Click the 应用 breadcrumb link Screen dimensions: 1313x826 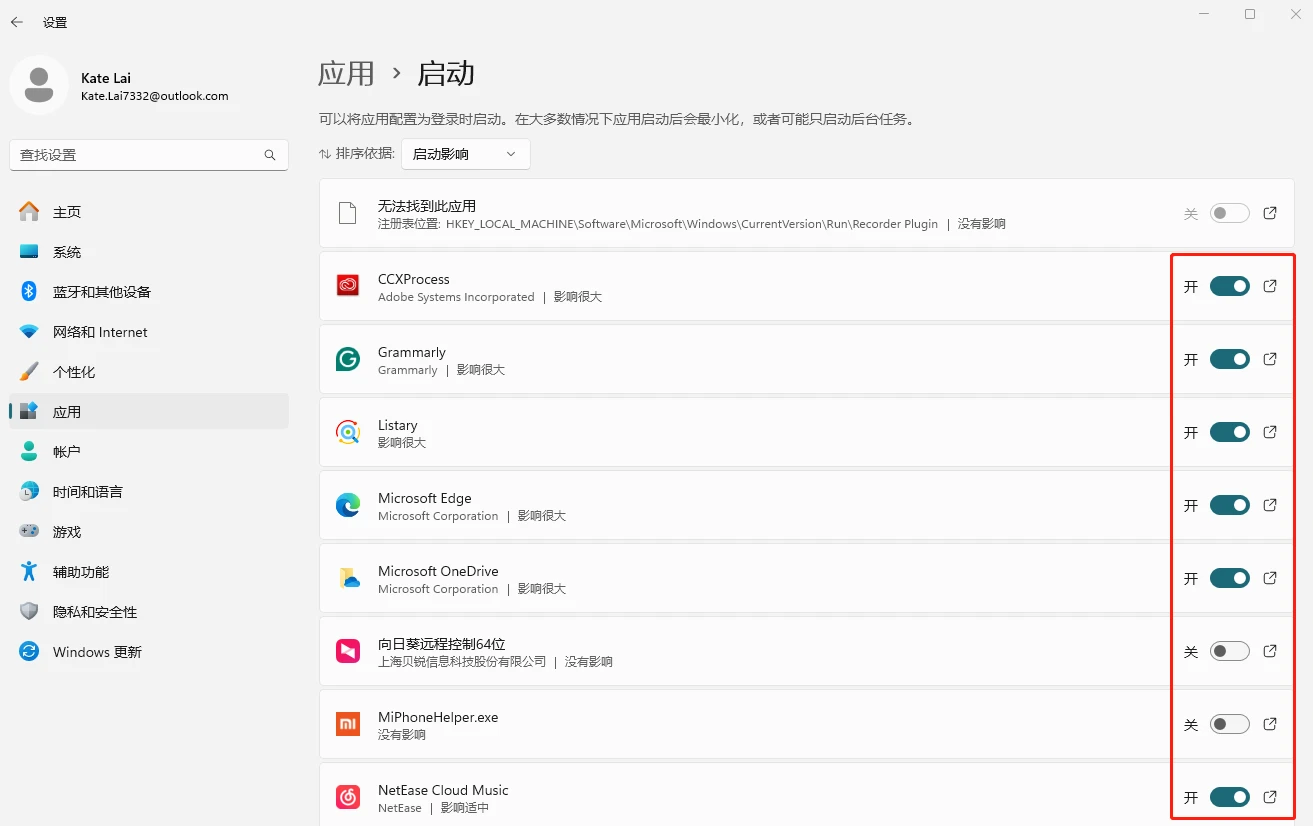click(x=346, y=74)
